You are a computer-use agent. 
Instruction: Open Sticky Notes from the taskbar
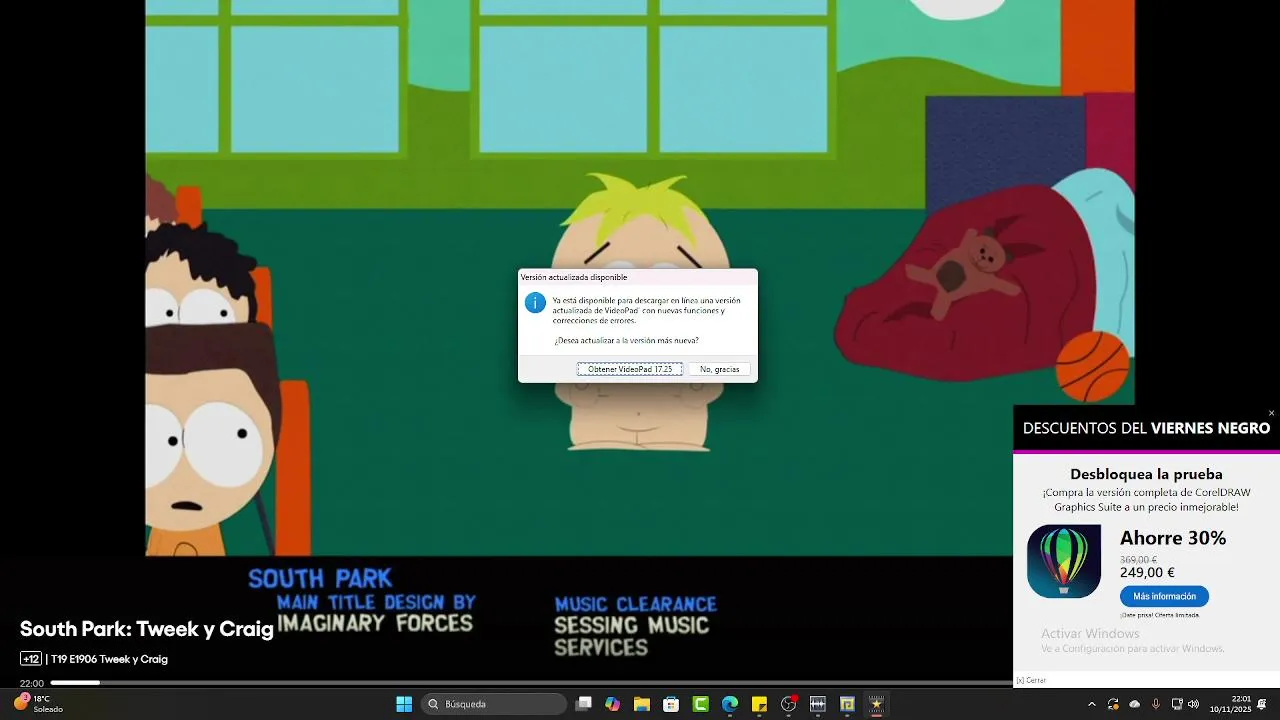pyautogui.click(x=759, y=704)
